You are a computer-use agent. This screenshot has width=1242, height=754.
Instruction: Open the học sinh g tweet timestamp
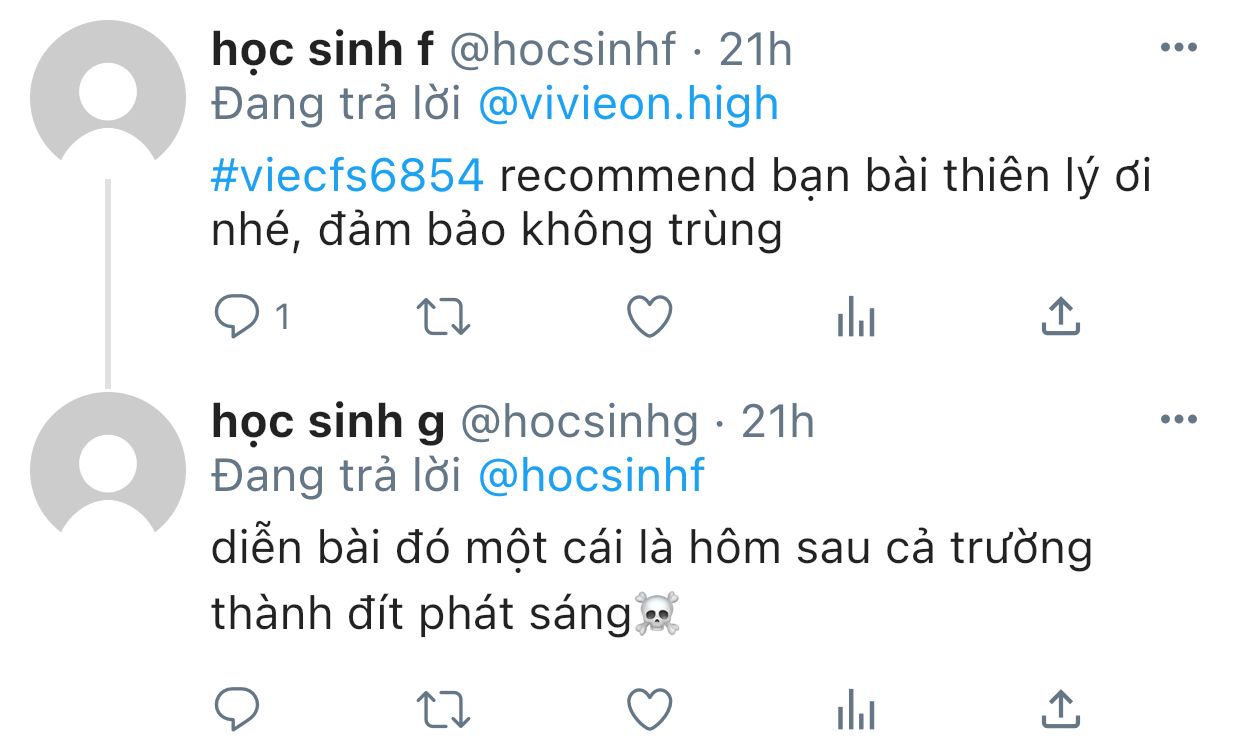click(x=777, y=422)
